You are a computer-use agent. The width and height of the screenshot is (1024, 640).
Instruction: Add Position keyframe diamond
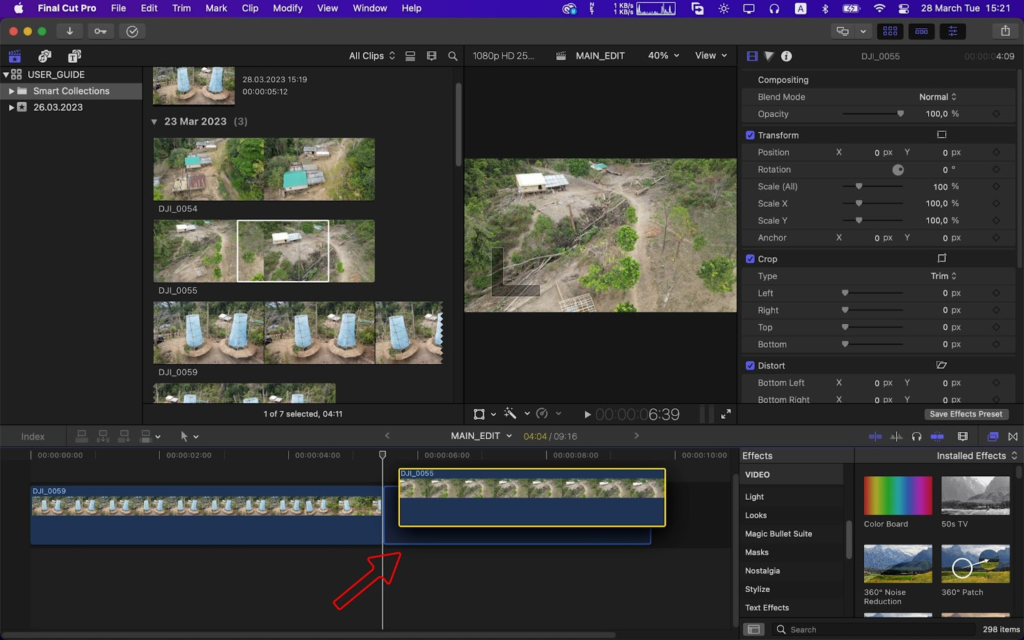pos(996,152)
